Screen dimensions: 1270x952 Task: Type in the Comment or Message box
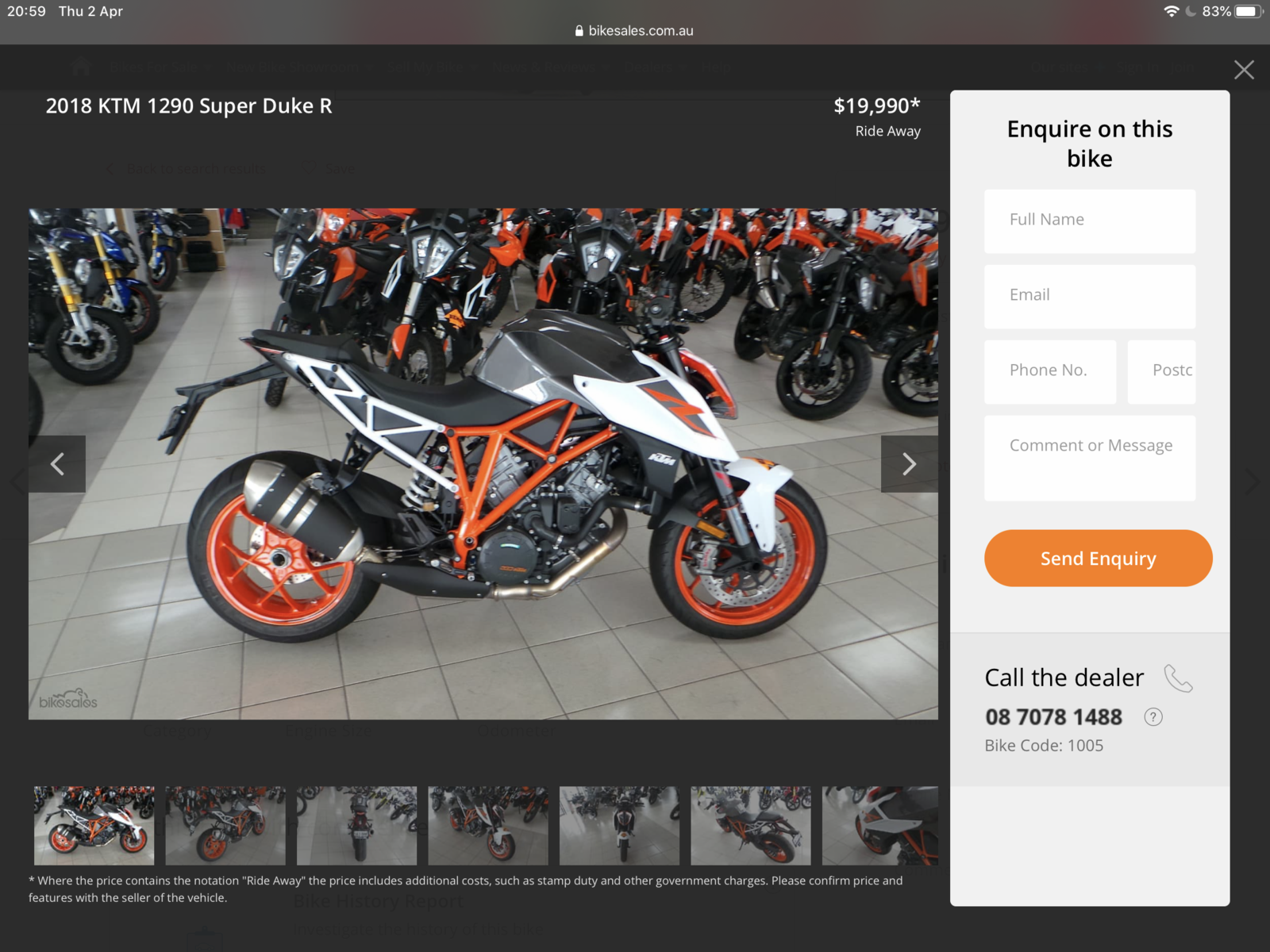(1089, 458)
